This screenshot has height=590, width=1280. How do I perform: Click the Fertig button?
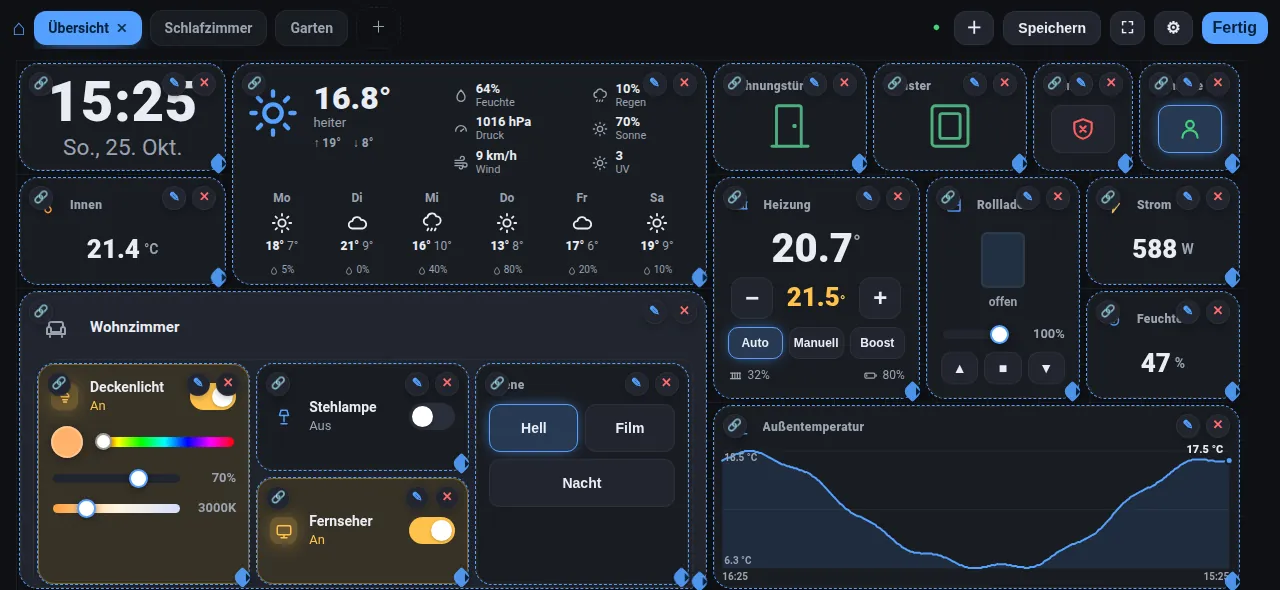(1234, 28)
